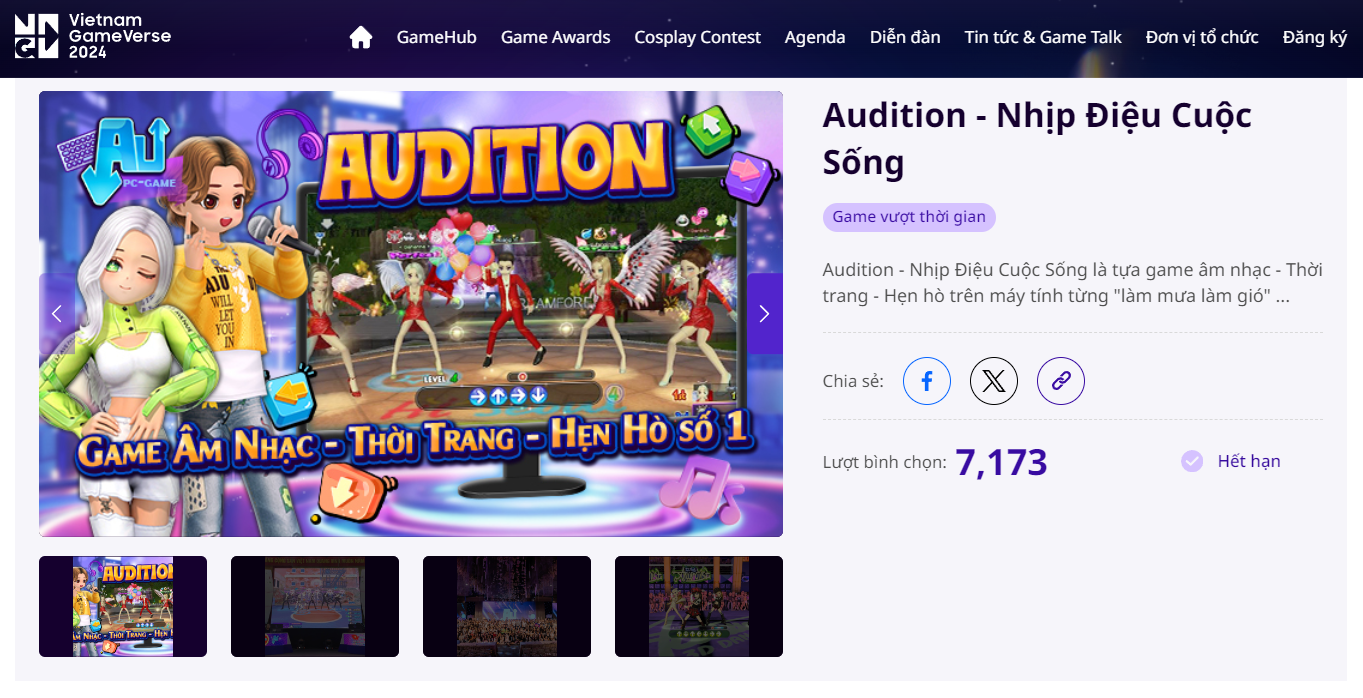Viewport: 1363px width, 698px height.
Task: Open GameHub menu item
Action: click(436, 37)
